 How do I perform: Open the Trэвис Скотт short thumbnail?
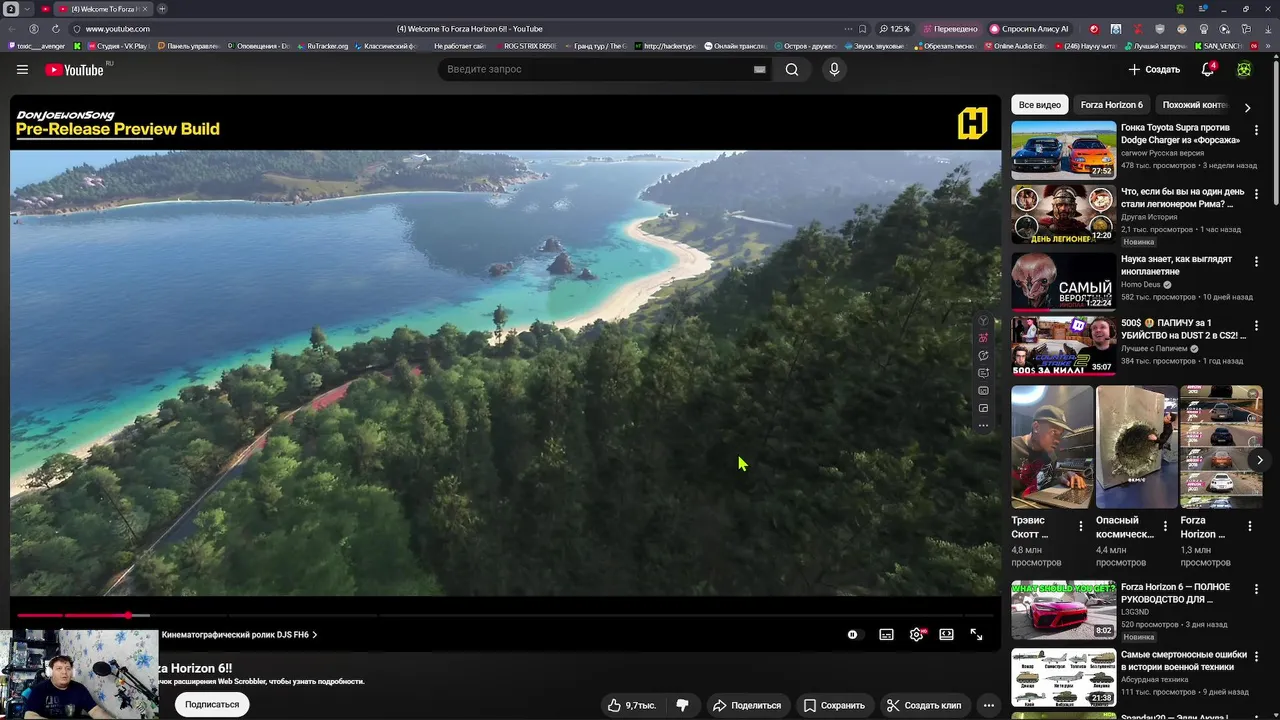(1051, 447)
